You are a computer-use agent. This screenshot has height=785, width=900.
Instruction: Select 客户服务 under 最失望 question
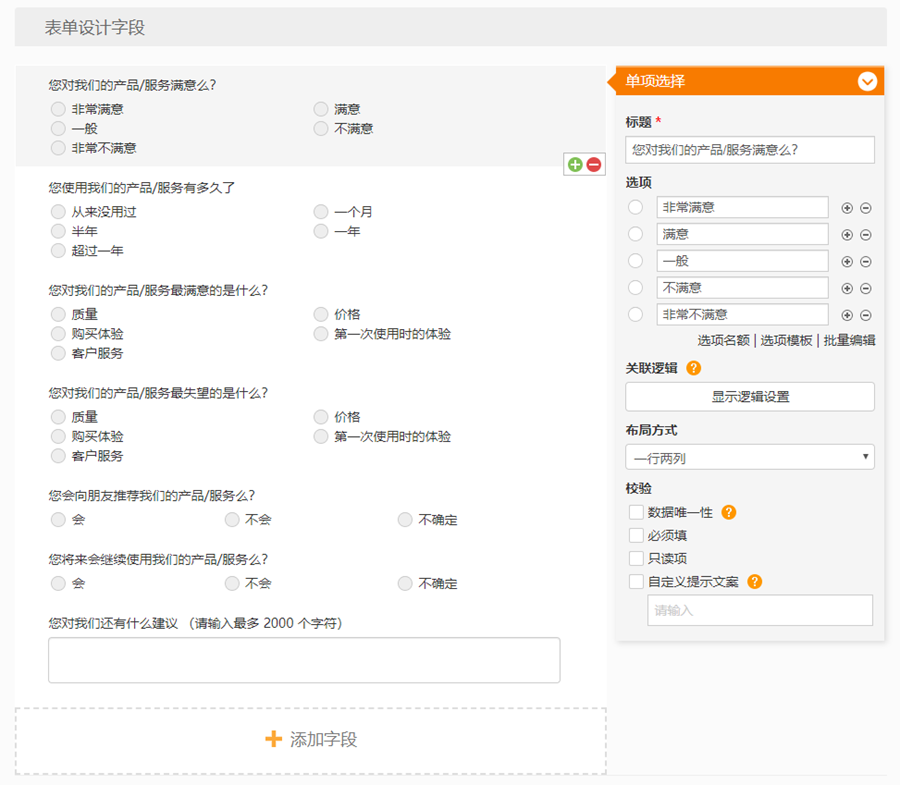tap(58, 456)
